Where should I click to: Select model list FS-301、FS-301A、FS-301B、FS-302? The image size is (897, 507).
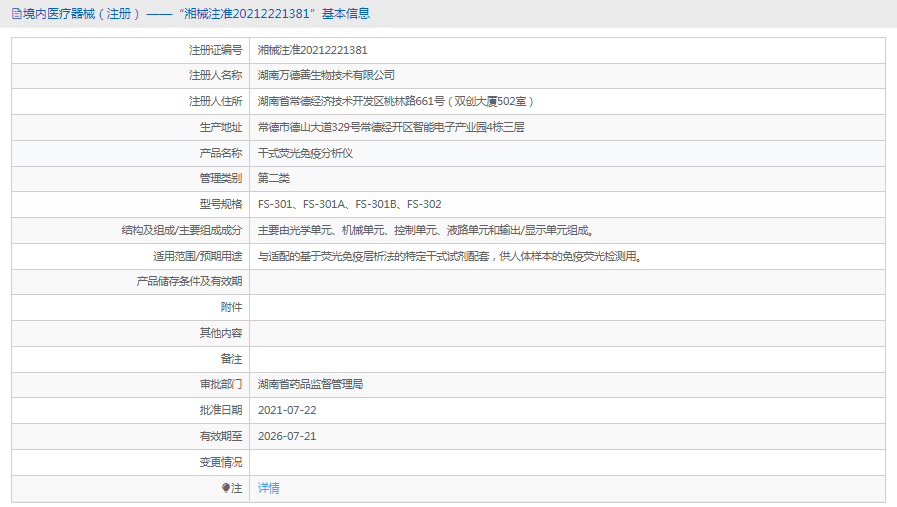pyautogui.click(x=350, y=204)
